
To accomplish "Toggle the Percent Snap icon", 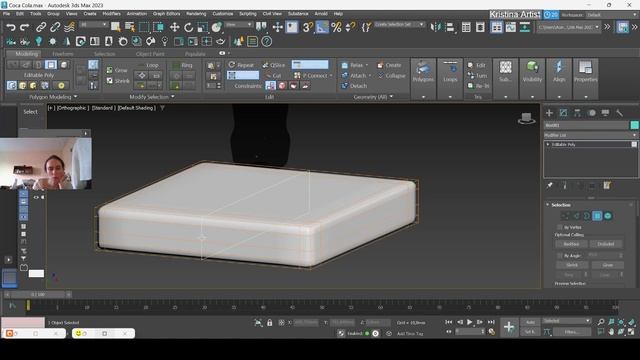I will 336,27.
